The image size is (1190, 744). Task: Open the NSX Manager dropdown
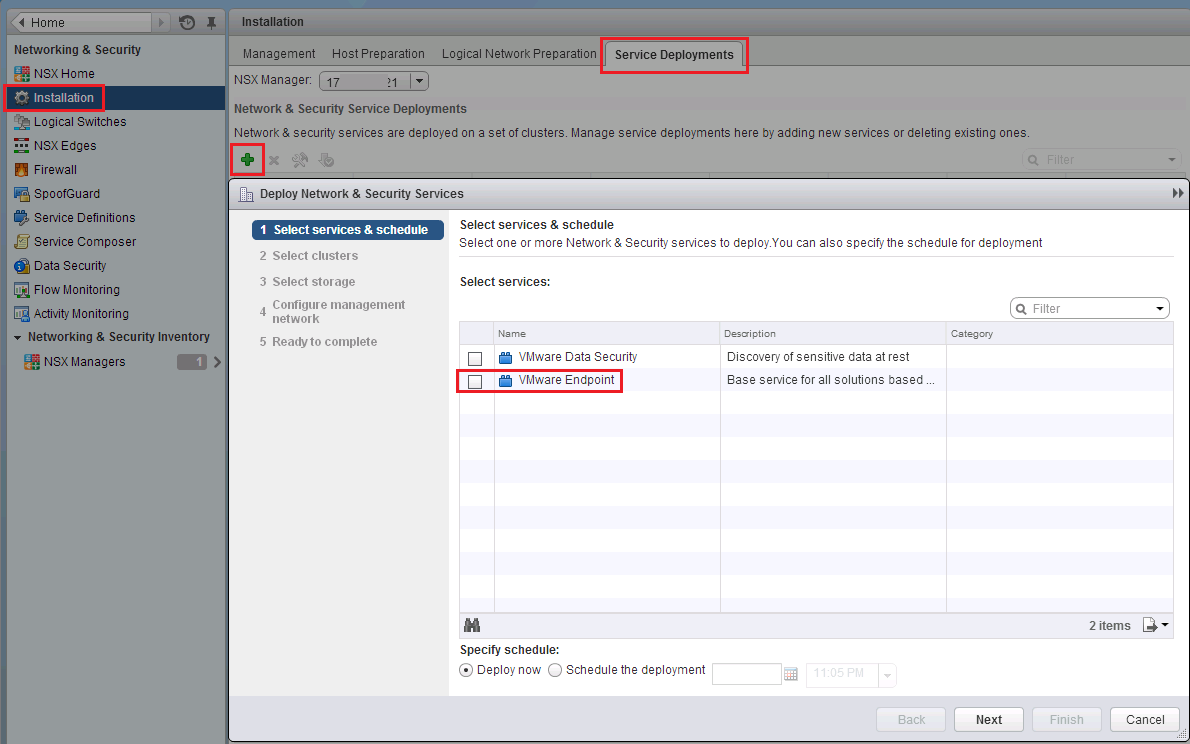click(419, 81)
